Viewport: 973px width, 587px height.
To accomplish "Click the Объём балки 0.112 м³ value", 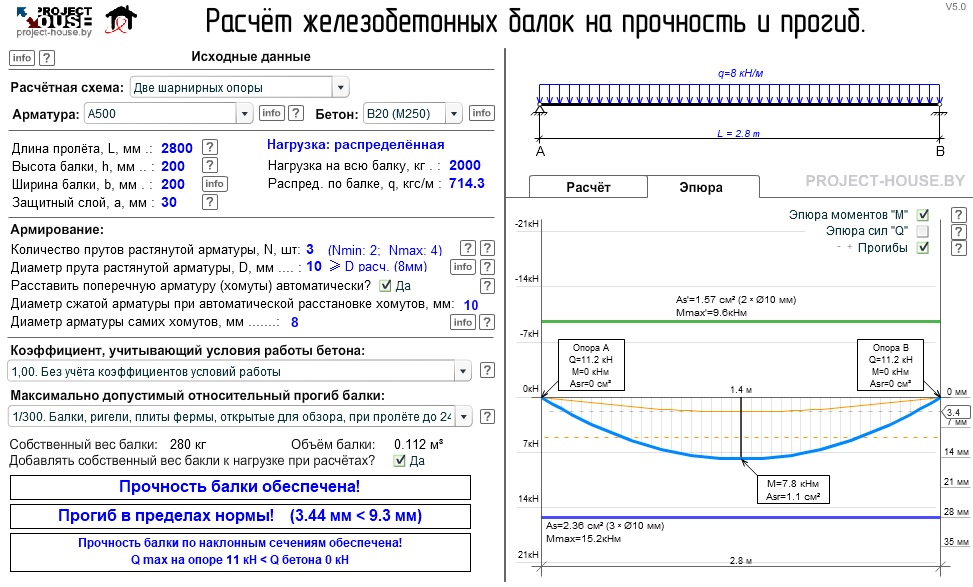I will [419, 444].
